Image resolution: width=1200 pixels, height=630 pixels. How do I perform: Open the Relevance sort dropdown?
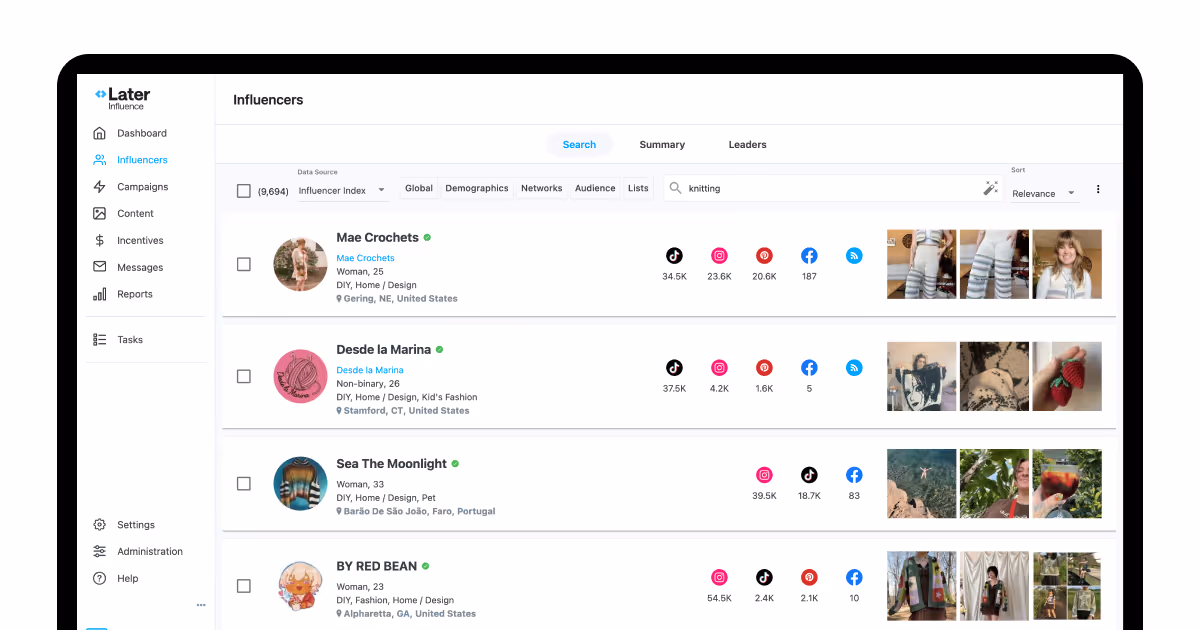(1044, 193)
